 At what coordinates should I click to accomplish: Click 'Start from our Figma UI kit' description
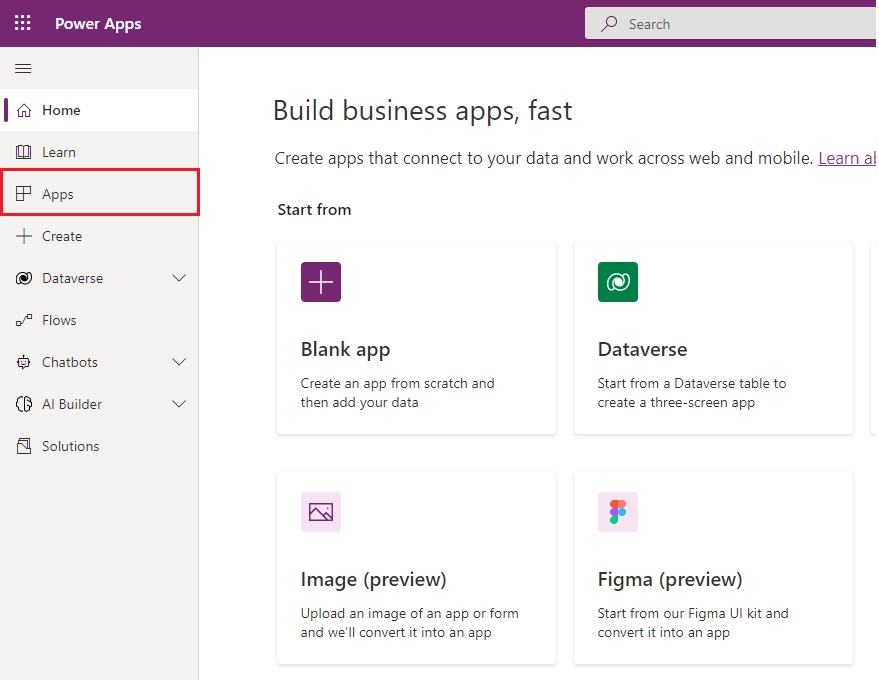(693, 623)
